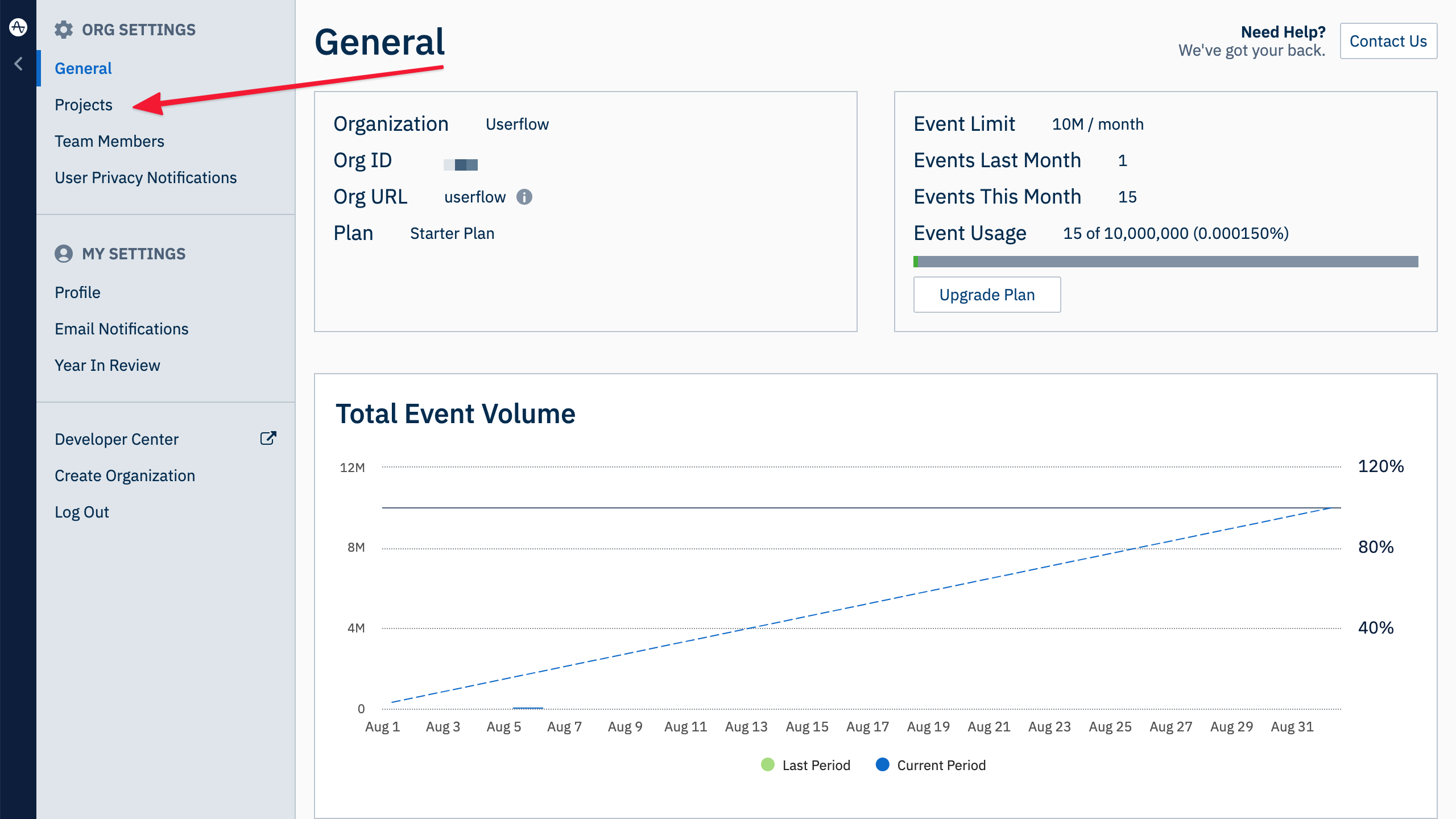1456x819 pixels.
Task: Click the 120% axis label
Action: click(x=1381, y=466)
